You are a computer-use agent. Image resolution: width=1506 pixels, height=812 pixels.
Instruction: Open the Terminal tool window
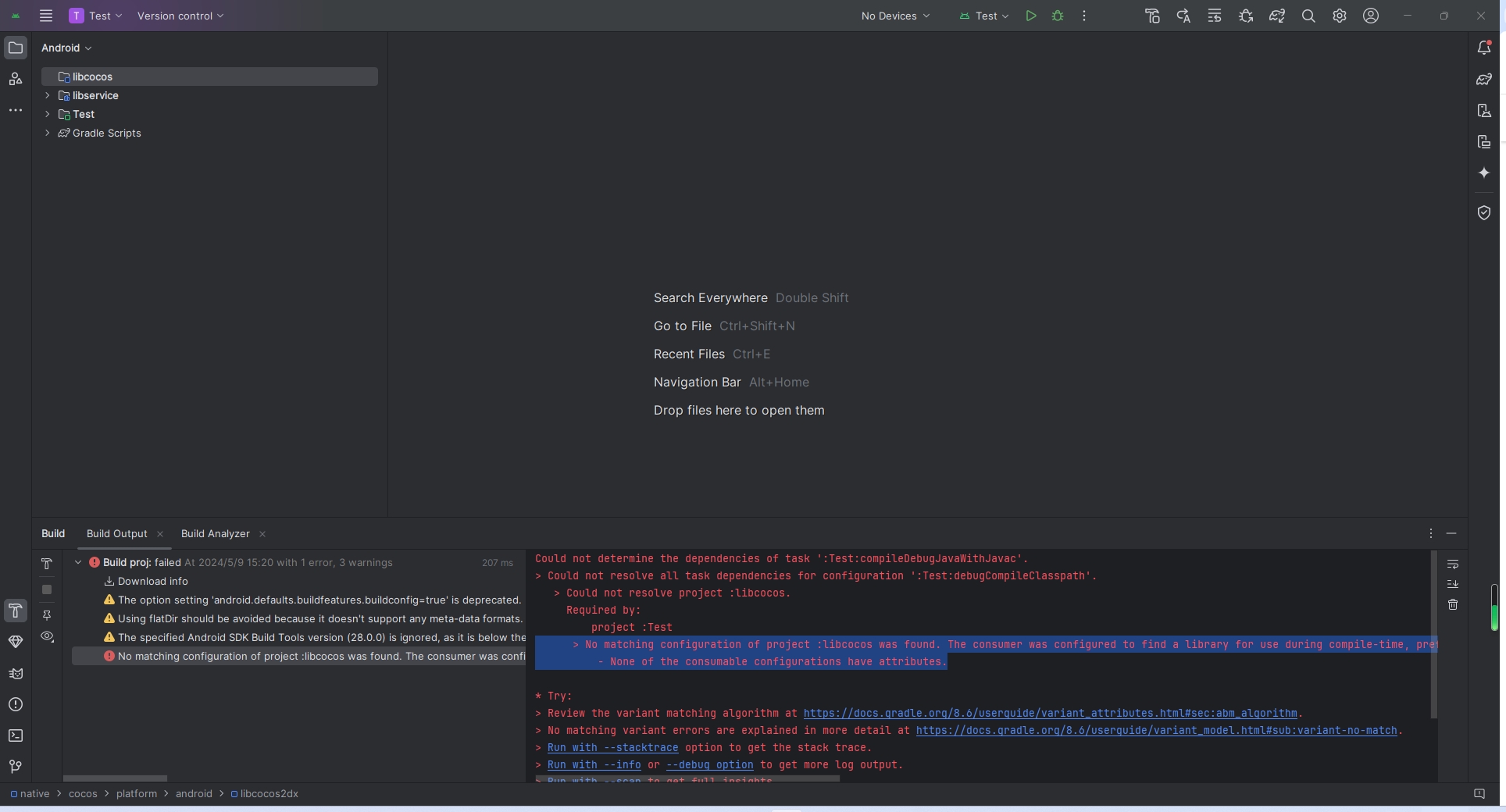tap(16, 735)
